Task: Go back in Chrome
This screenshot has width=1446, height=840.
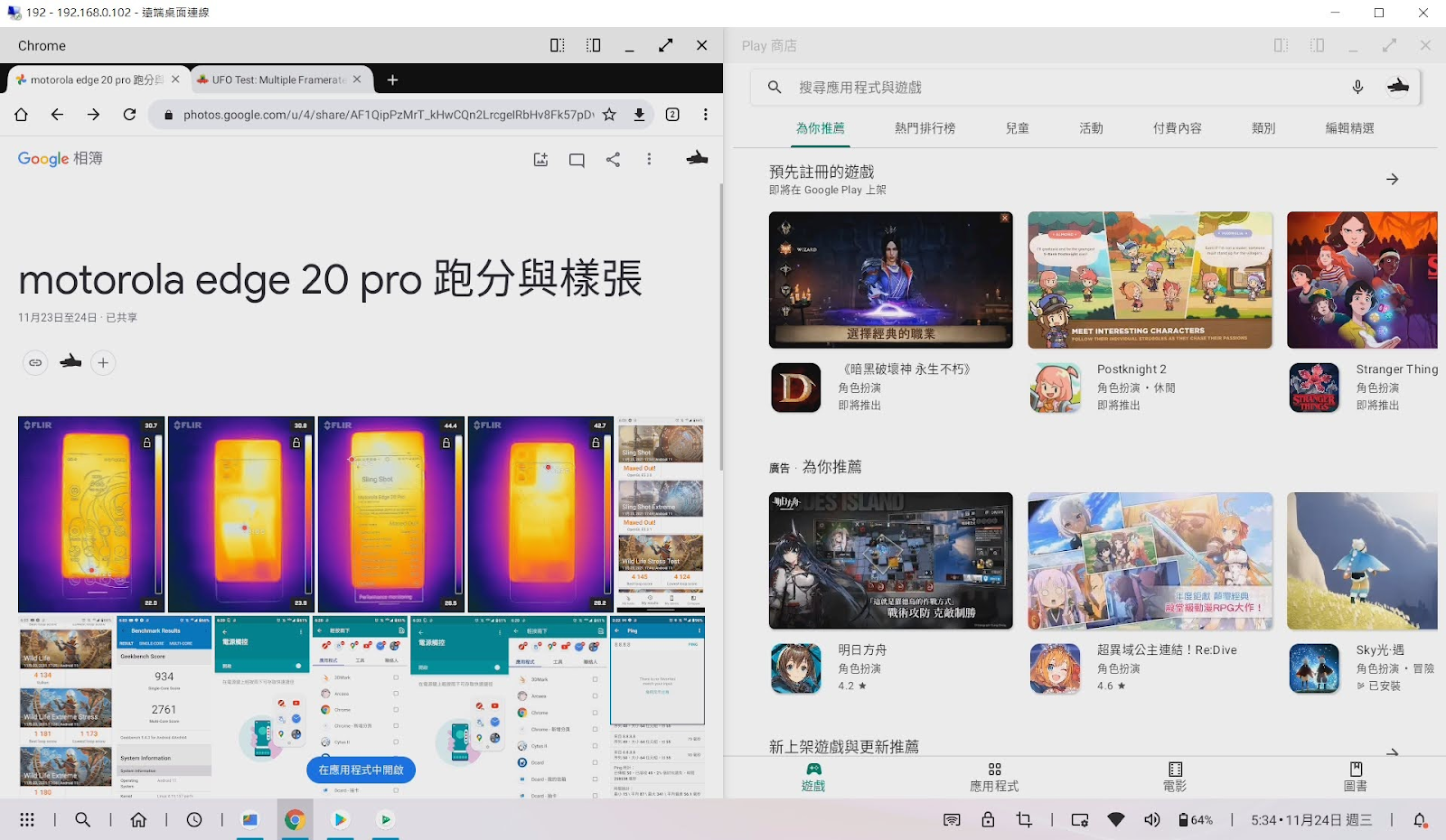Action: click(57, 115)
